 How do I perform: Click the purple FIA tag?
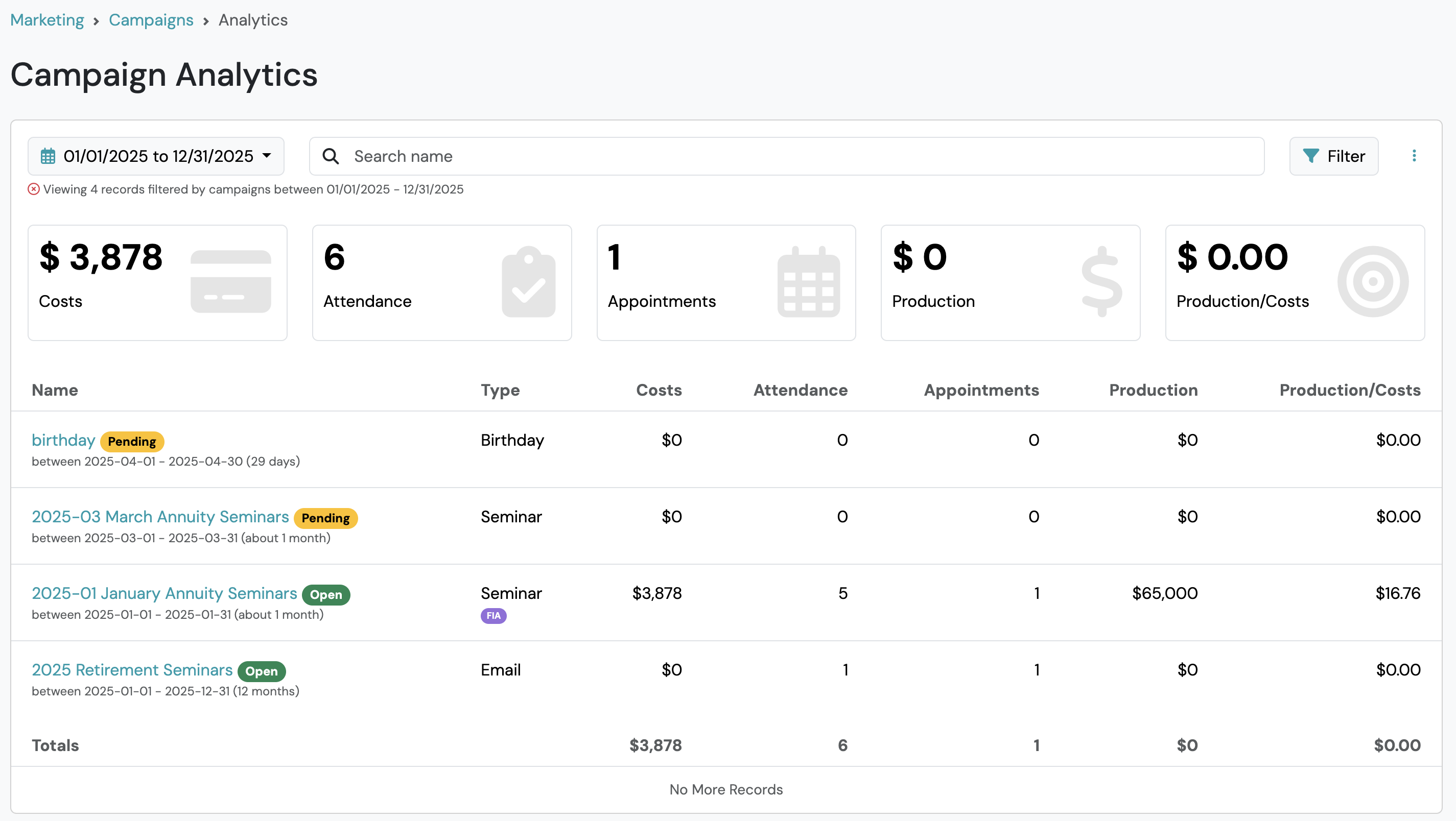(x=494, y=615)
